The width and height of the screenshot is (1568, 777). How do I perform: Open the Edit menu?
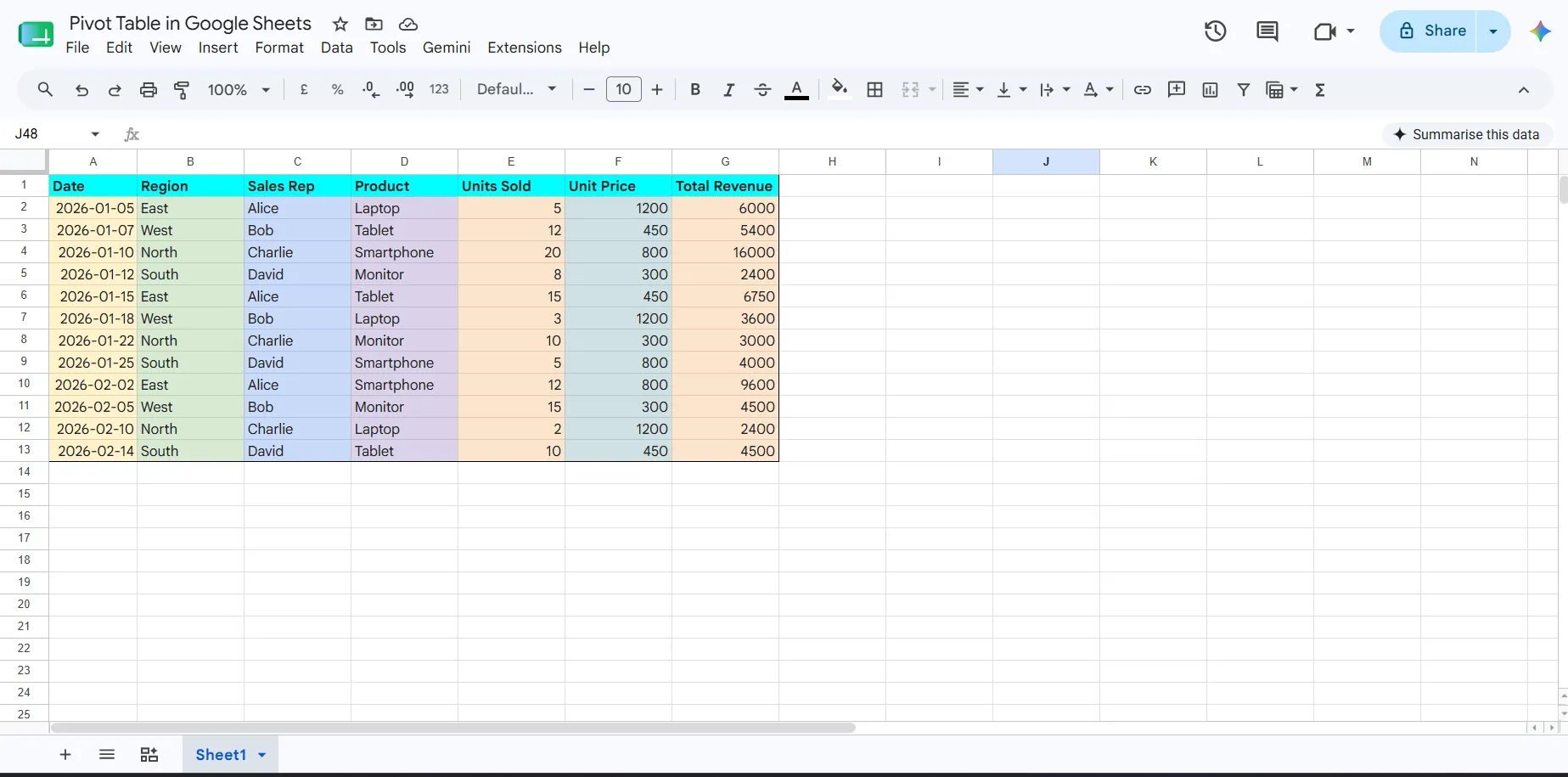tap(119, 48)
